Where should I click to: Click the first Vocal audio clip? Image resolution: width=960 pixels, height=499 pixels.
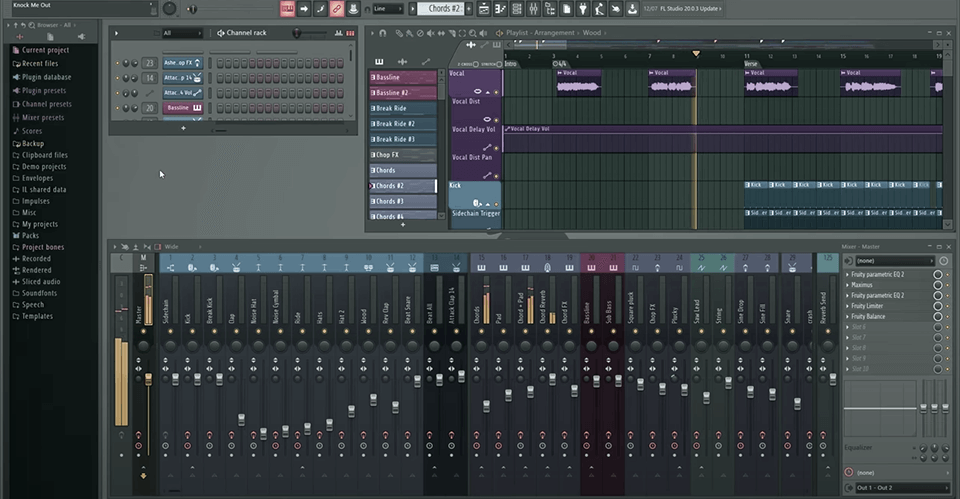pyautogui.click(x=578, y=82)
